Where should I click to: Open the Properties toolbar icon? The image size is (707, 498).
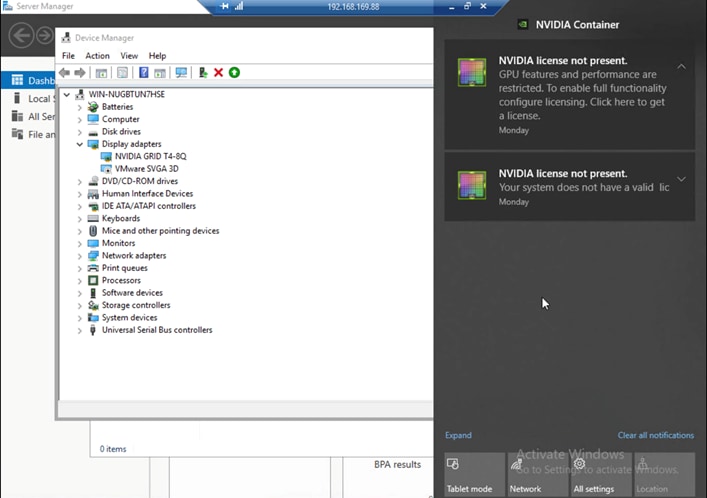coord(122,73)
